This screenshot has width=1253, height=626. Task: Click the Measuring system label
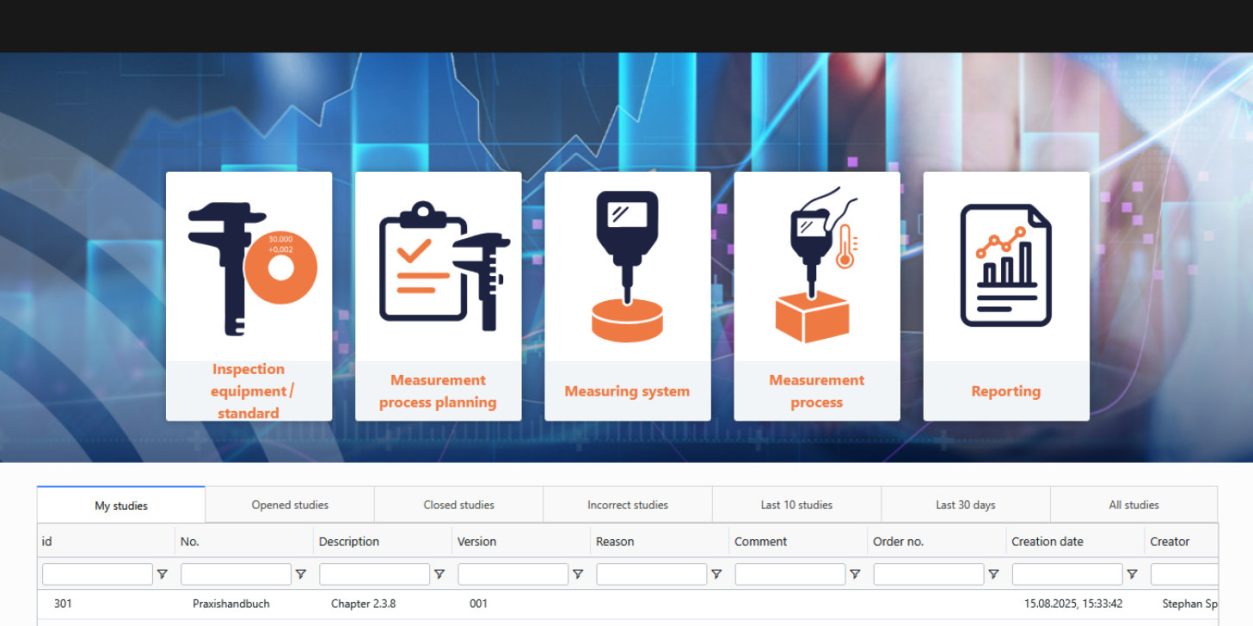pos(627,391)
